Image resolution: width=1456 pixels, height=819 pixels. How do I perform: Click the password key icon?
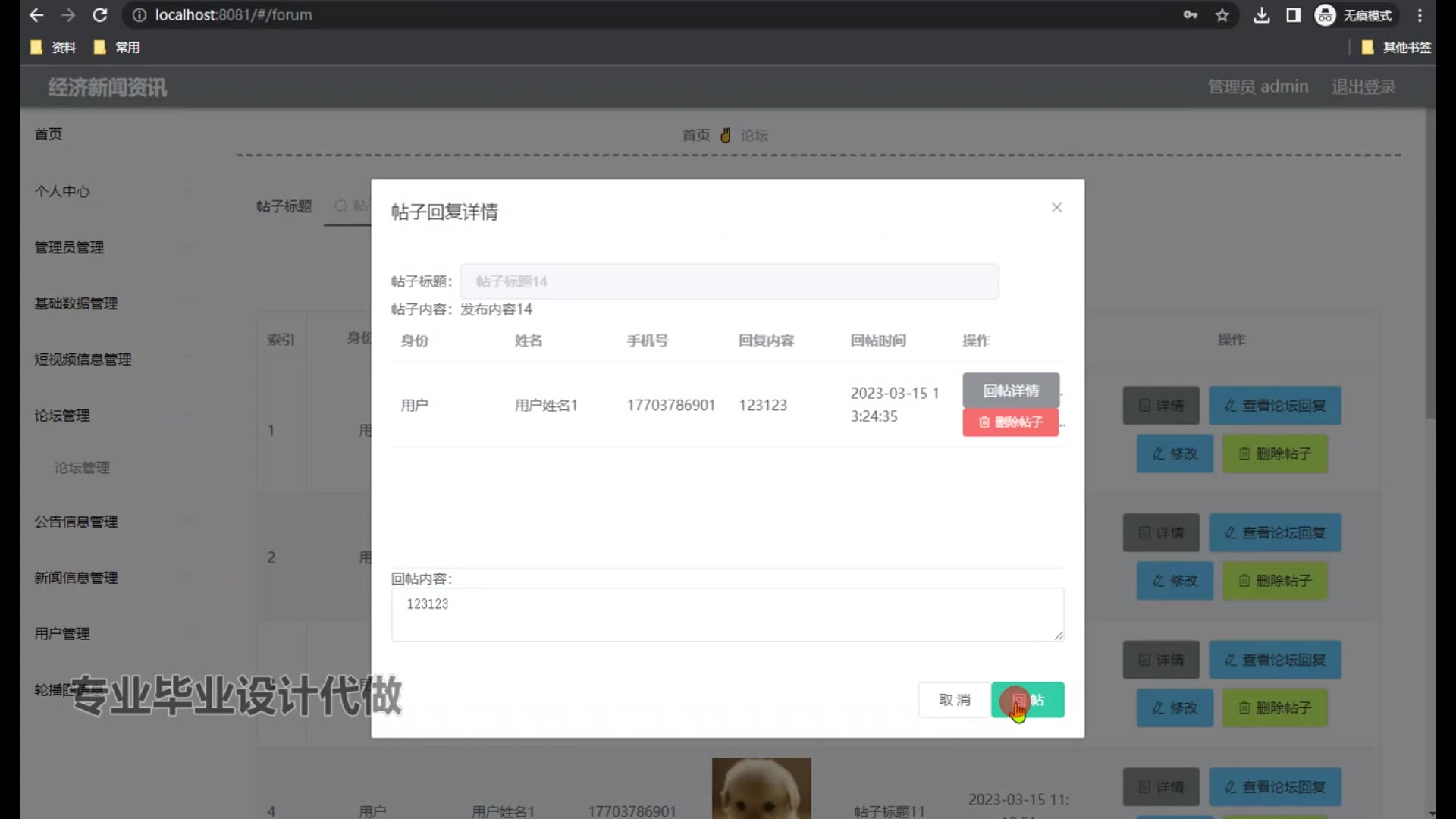point(1190,15)
